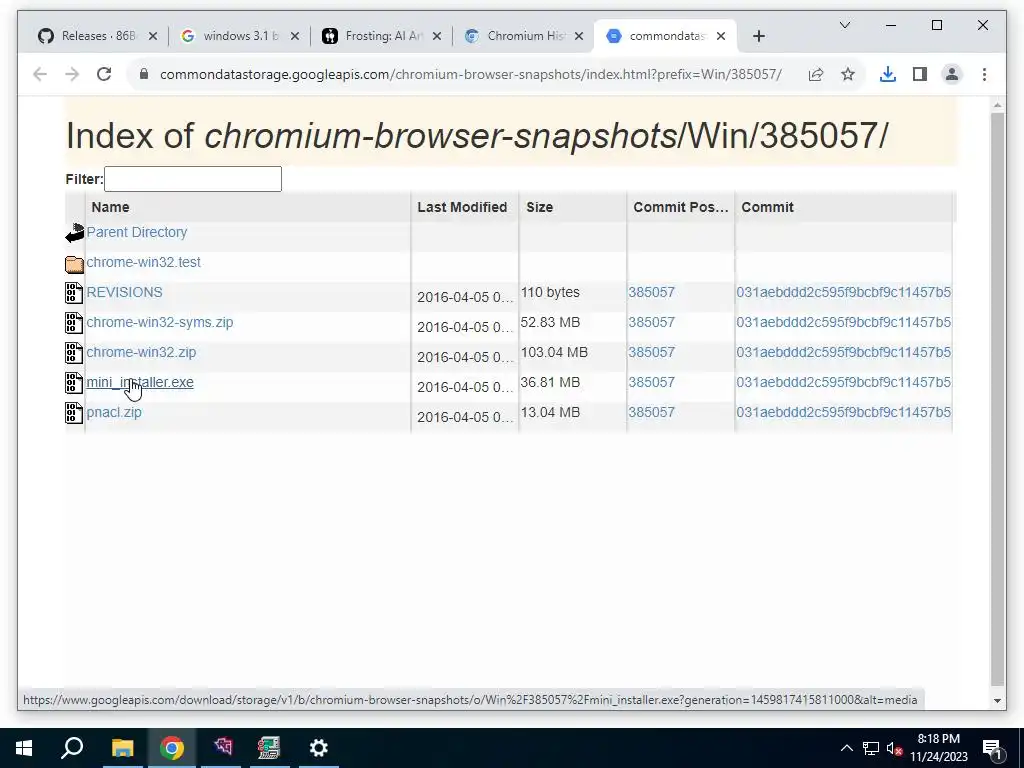Click the chrome-win32.test folder icon
Image resolution: width=1024 pixels, height=768 pixels.
(74, 264)
